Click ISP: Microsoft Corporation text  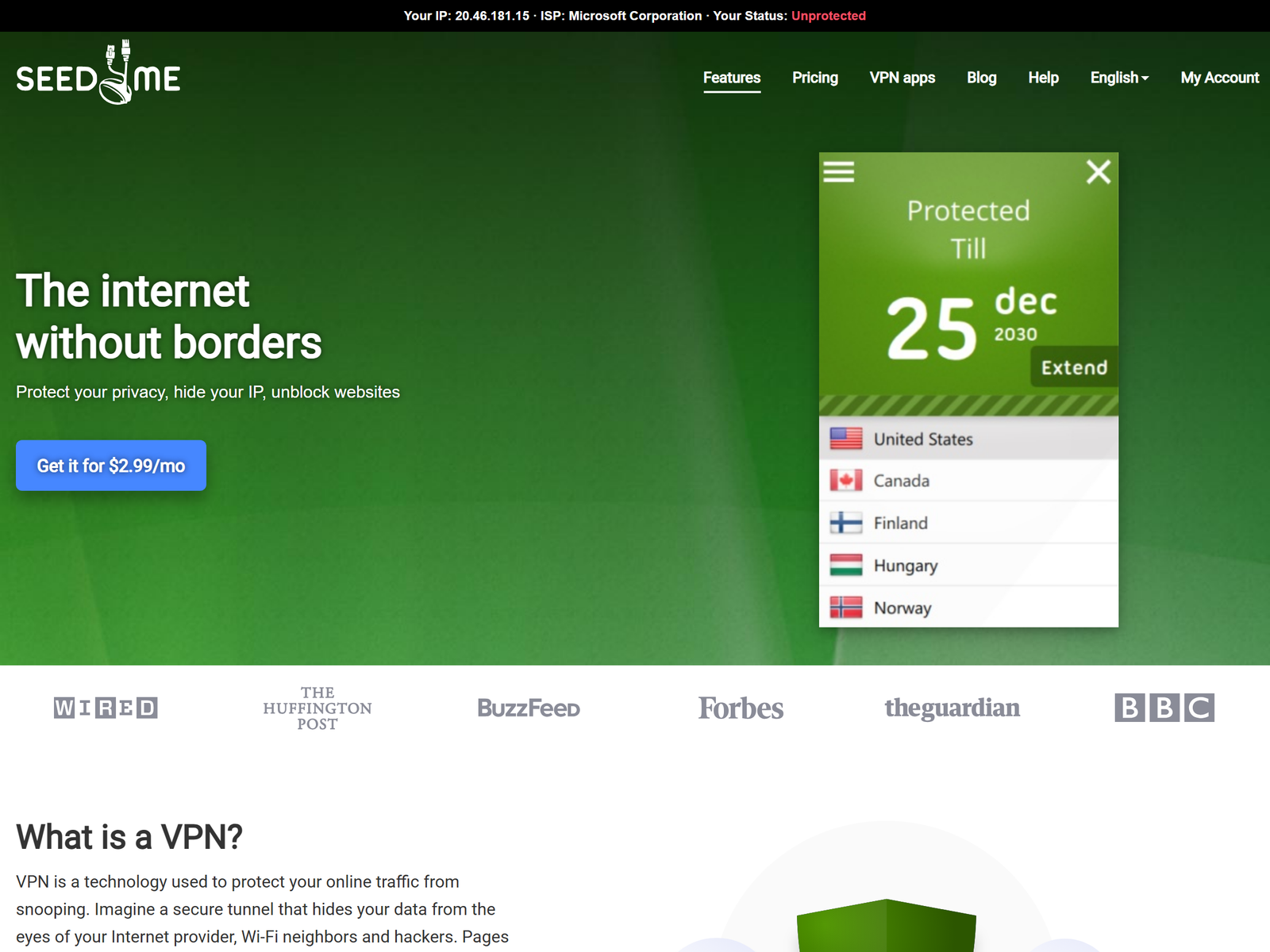click(x=622, y=16)
